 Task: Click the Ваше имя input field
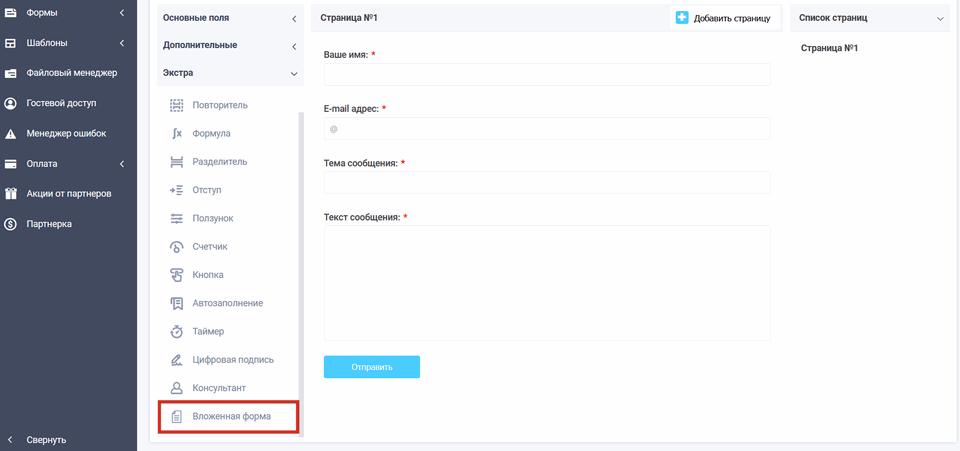(x=547, y=75)
